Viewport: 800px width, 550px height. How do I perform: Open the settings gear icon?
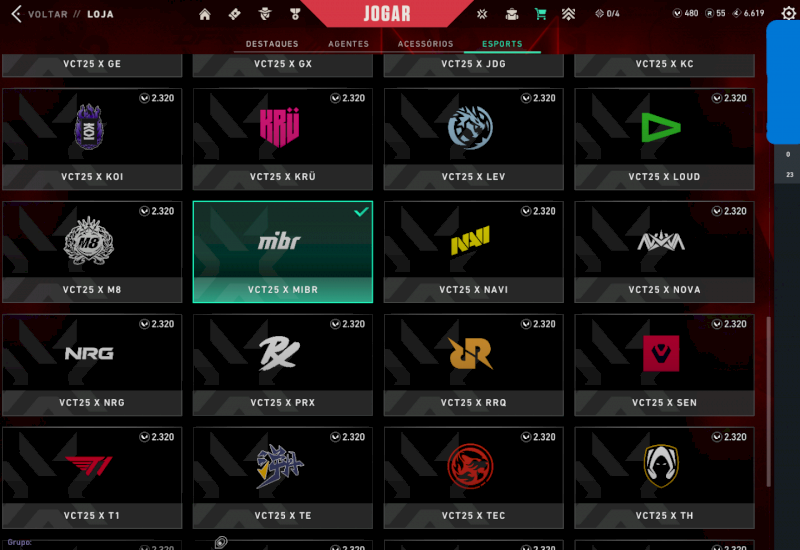pos(788,13)
